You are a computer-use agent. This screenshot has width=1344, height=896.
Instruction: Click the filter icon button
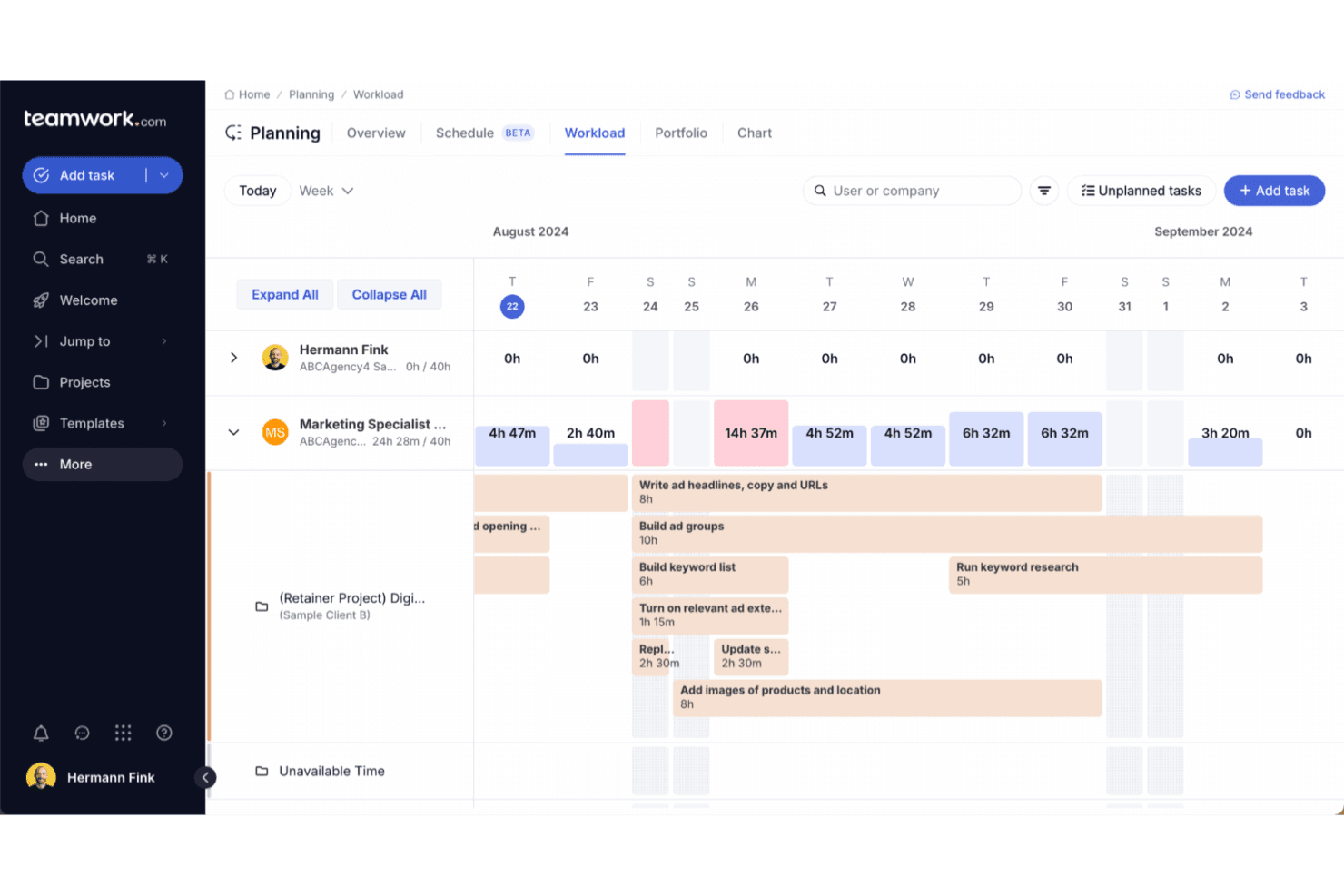[x=1044, y=191]
